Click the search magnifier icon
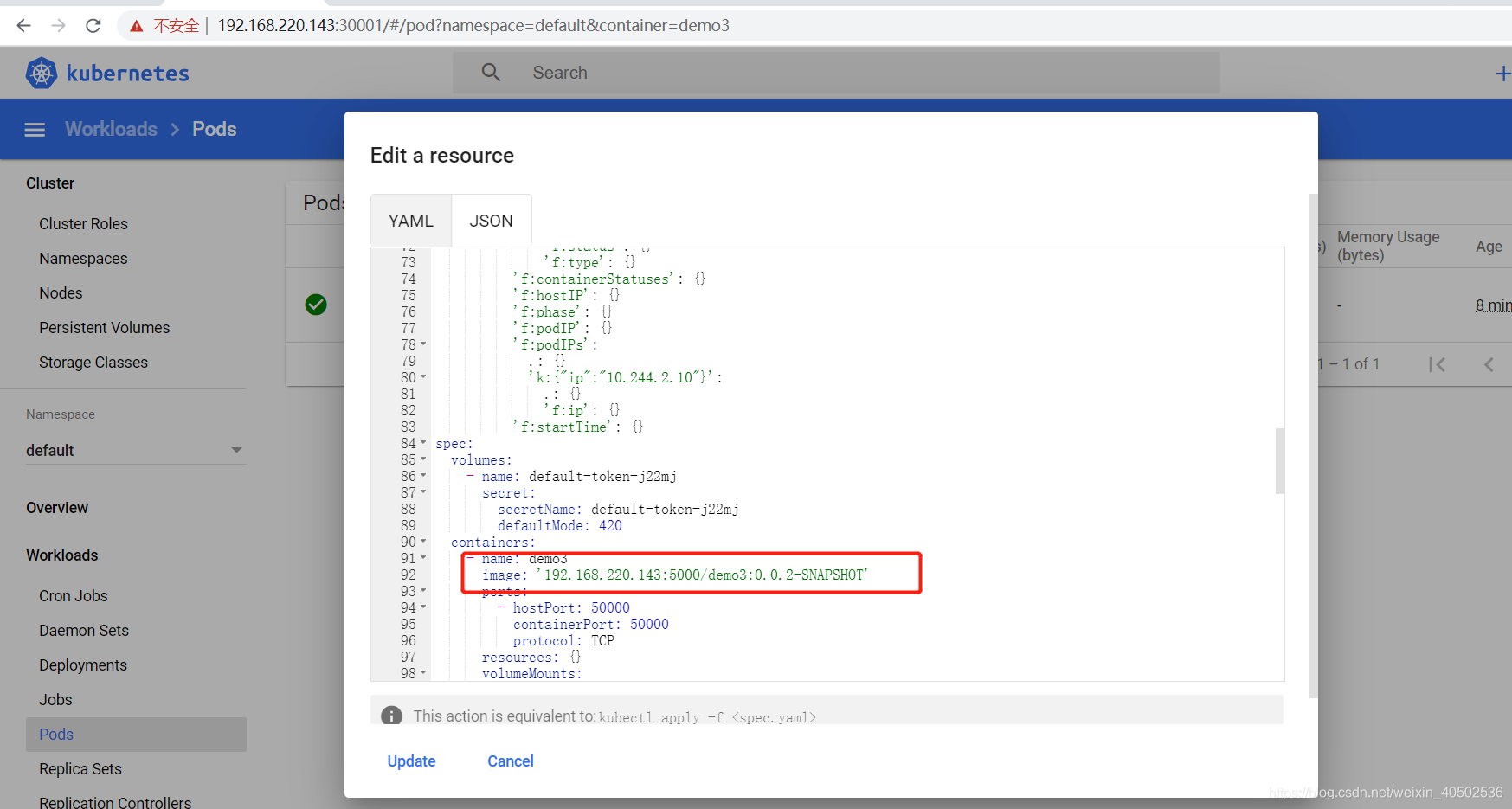The height and width of the screenshot is (809, 1512). click(x=491, y=73)
